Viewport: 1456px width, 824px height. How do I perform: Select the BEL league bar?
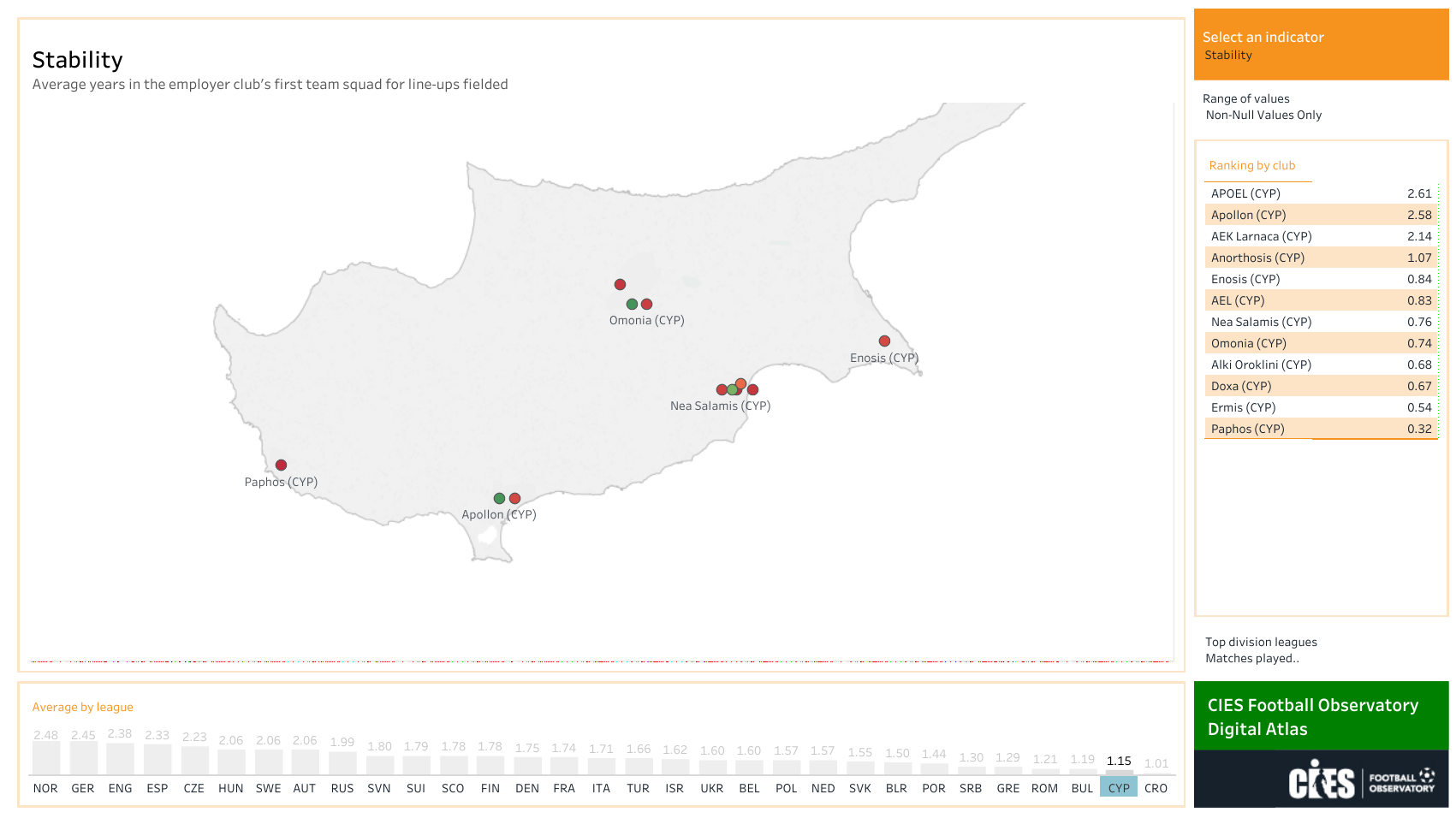tap(750, 768)
